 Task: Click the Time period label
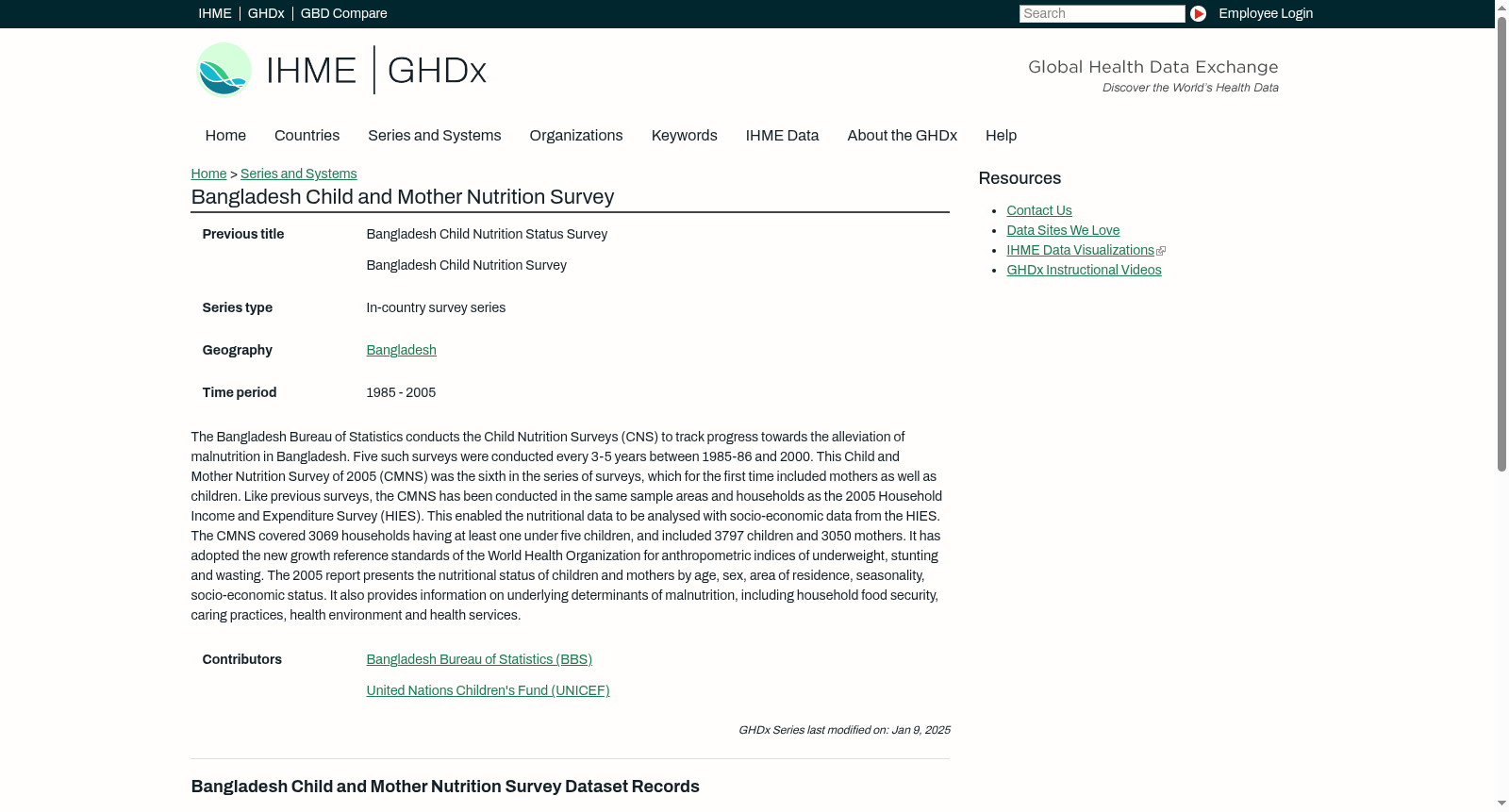click(x=240, y=392)
